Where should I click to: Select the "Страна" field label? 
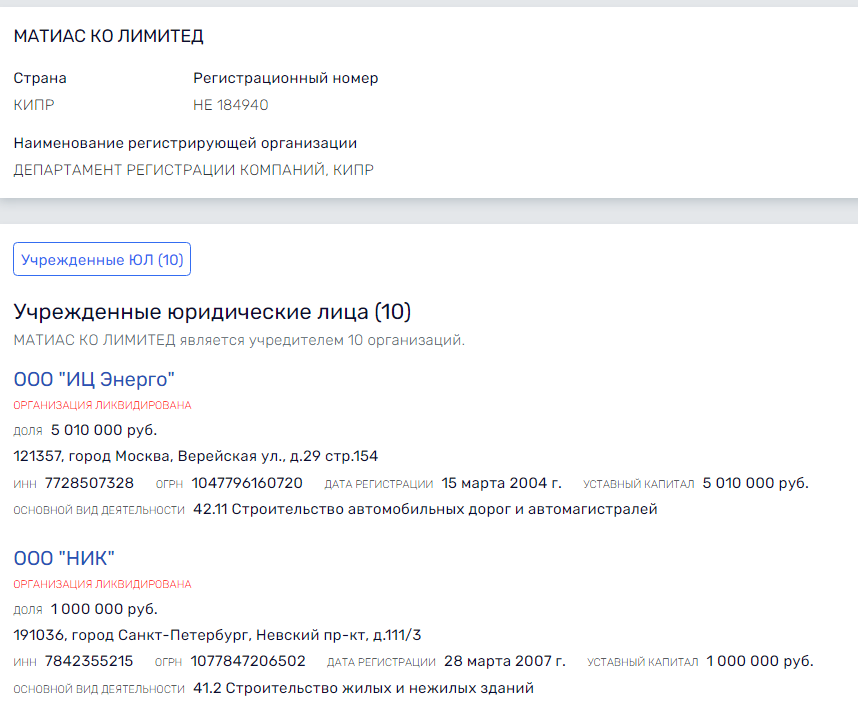[x=40, y=78]
